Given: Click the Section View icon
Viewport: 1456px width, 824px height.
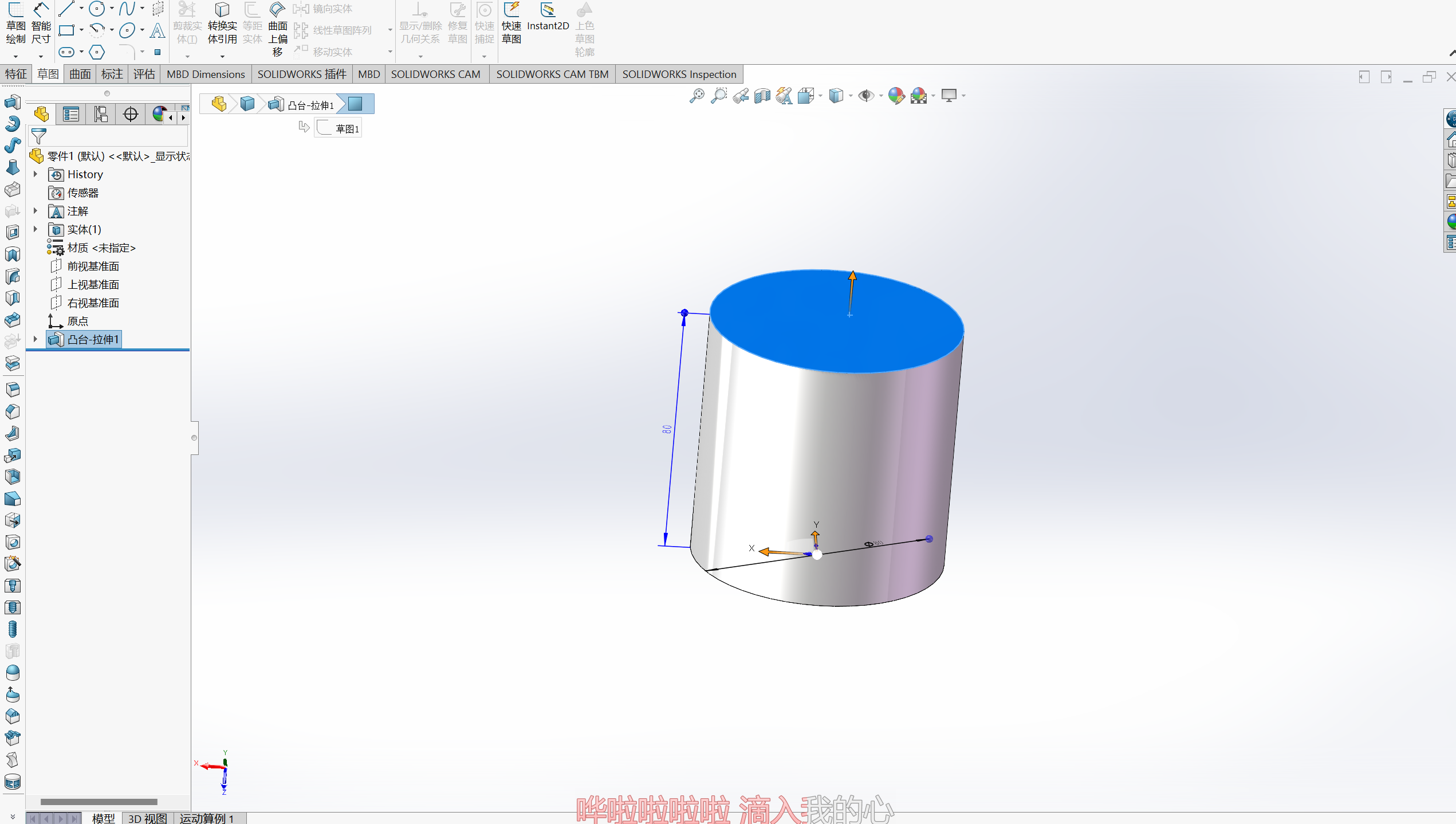Looking at the screenshot, I should coord(762,96).
